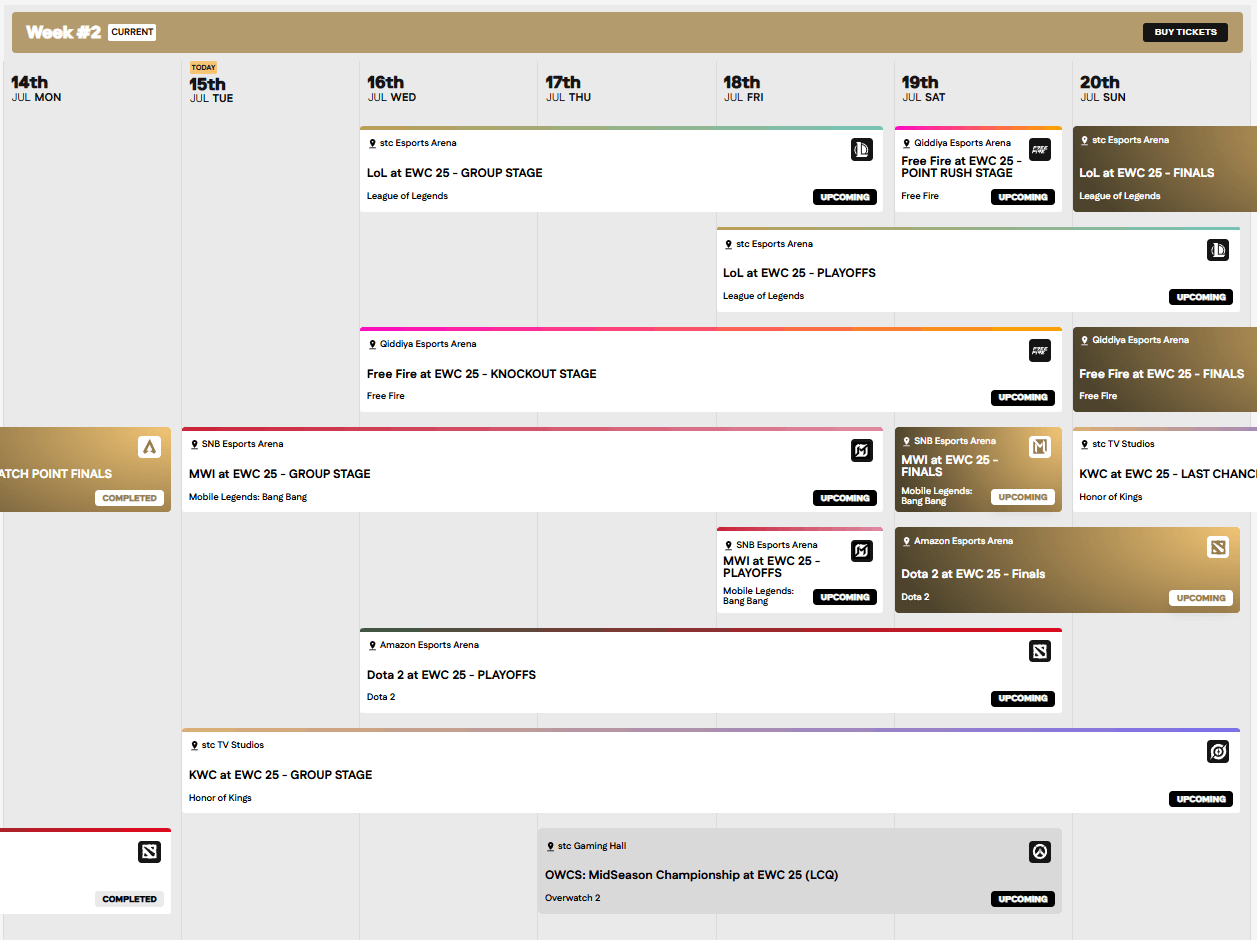Click the location pin on Dota 2 Playoffs card
The width and height of the screenshot is (1257, 940).
[372, 645]
